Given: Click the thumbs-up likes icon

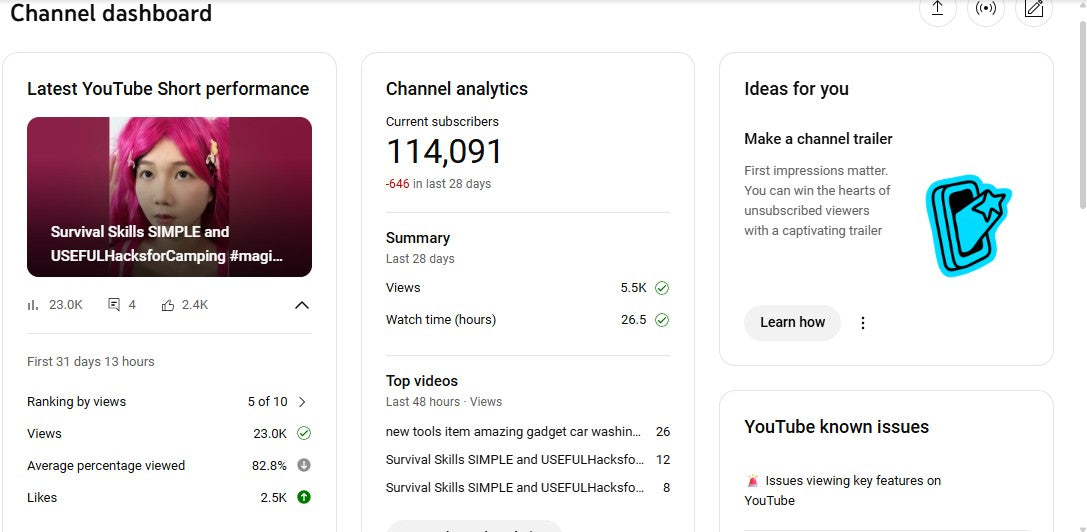Looking at the screenshot, I should (168, 305).
